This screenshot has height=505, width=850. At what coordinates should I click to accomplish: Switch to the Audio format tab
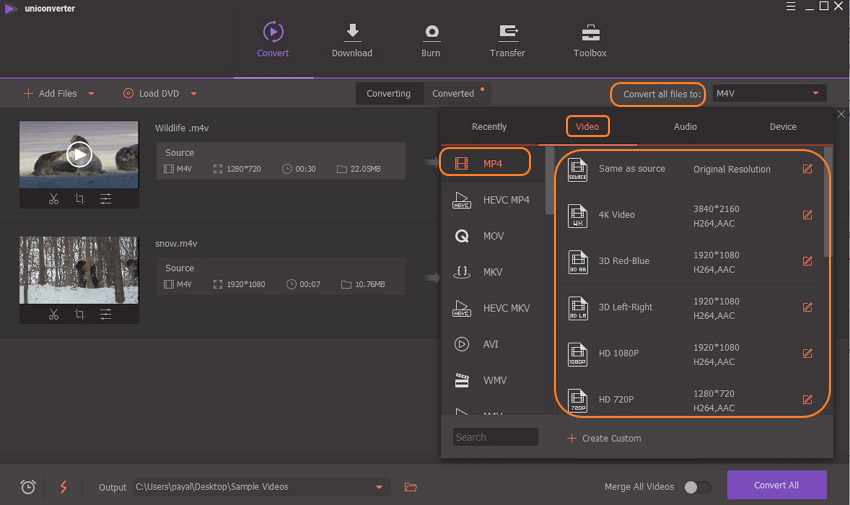(685, 127)
